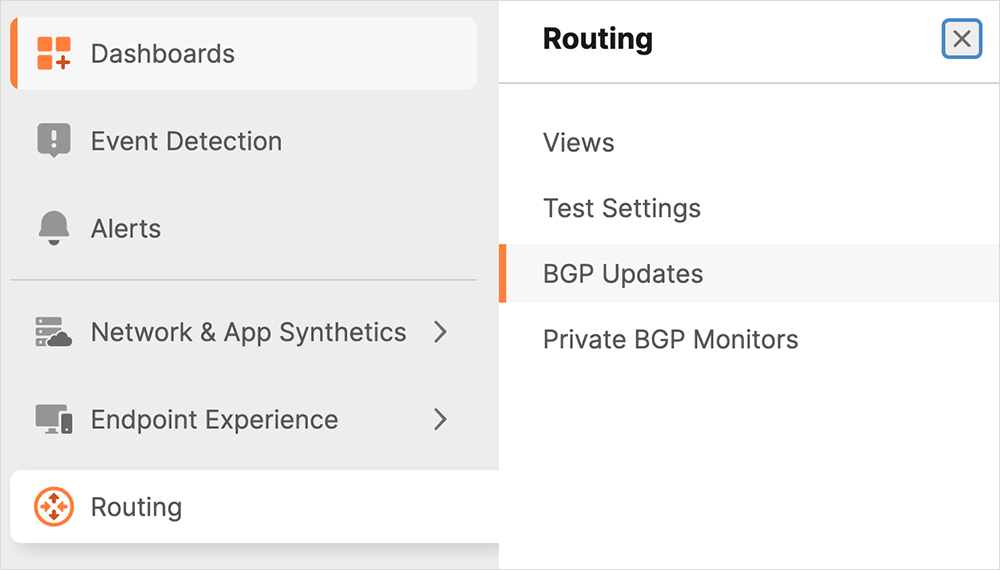Select Test Settings under Routing
The width and height of the screenshot is (1000, 570).
coord(622,208)
